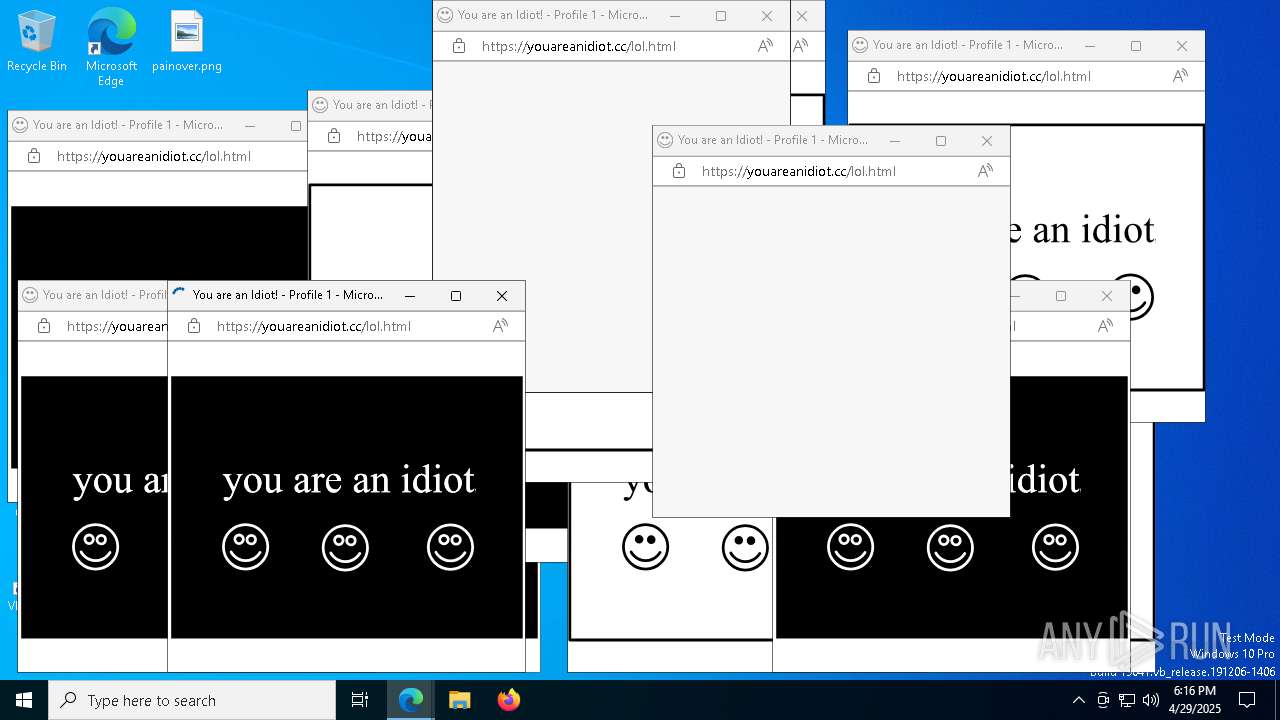The image size is (1280, 720).
Task: Select the painover.png file on desktop
Action: pyautogui.click(x=187, y=42)
